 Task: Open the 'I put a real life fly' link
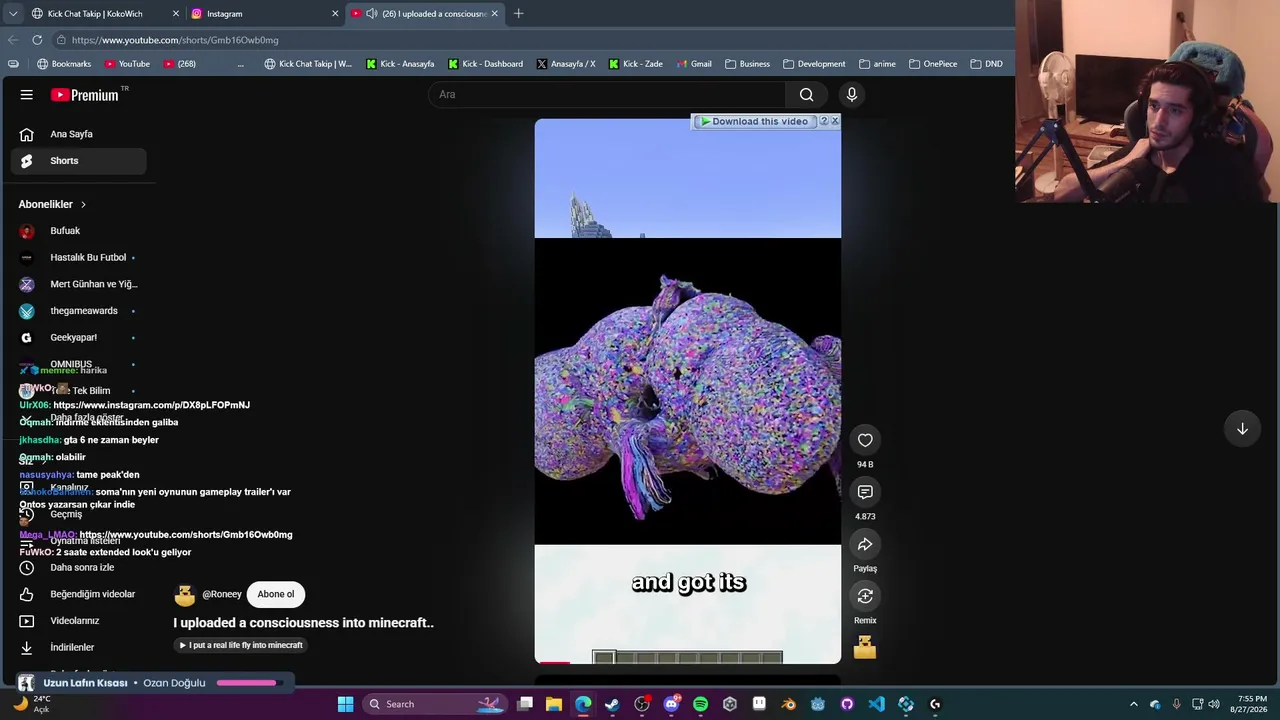240,645
